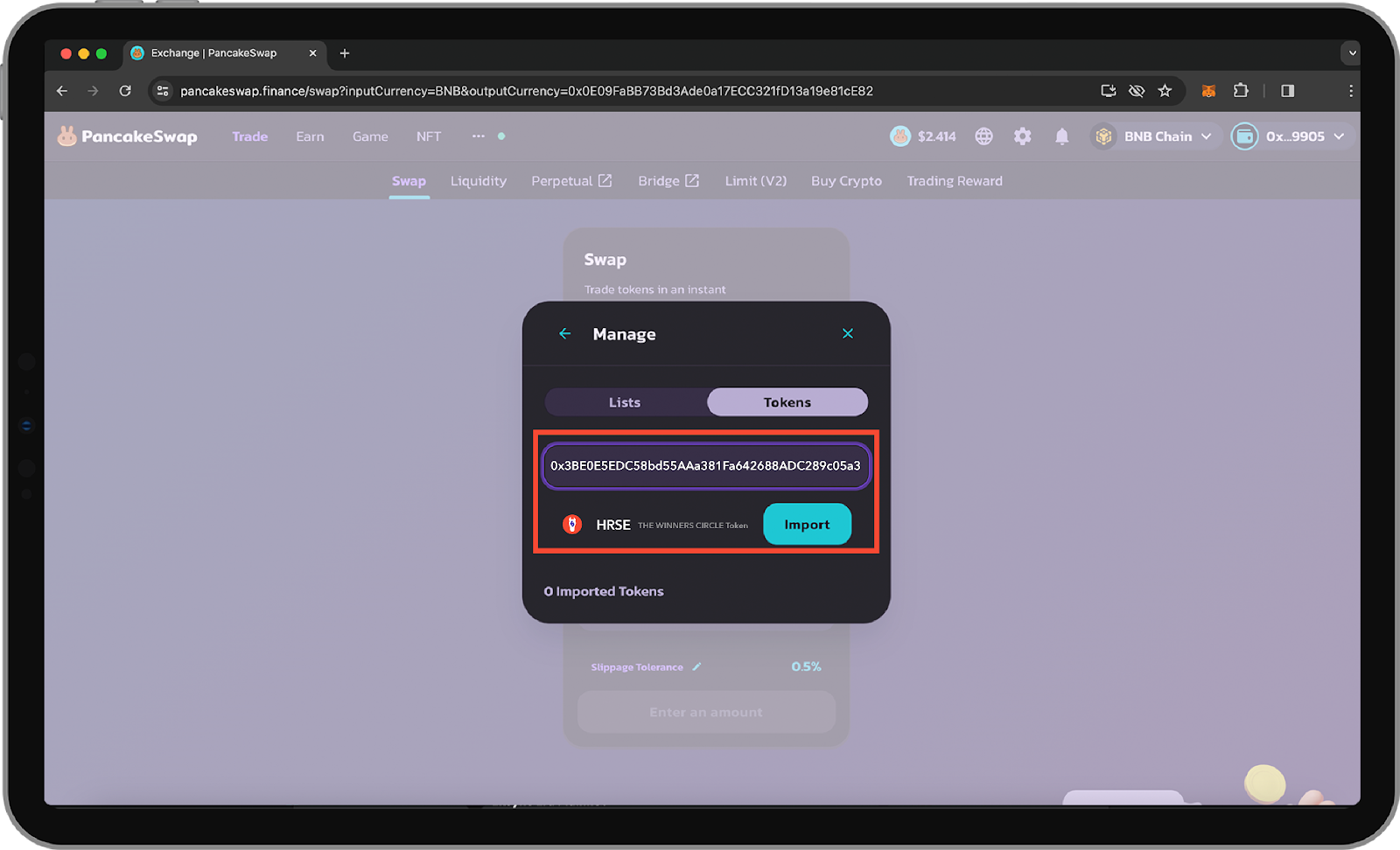
Task: Select the Tokens tab
Action: click(x=787, y=402)
